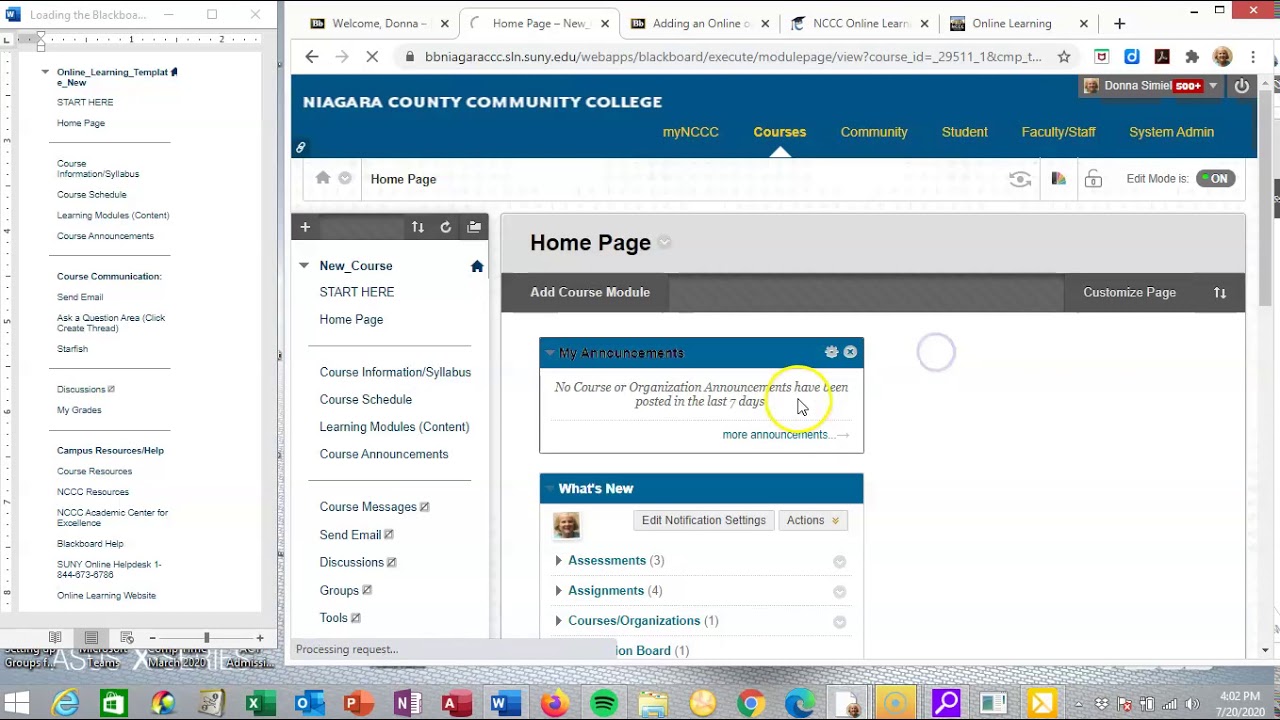Screen dimensions: 1280x720
Task: Click the Adobe Acrobat extension icon
Action: 1162,57
